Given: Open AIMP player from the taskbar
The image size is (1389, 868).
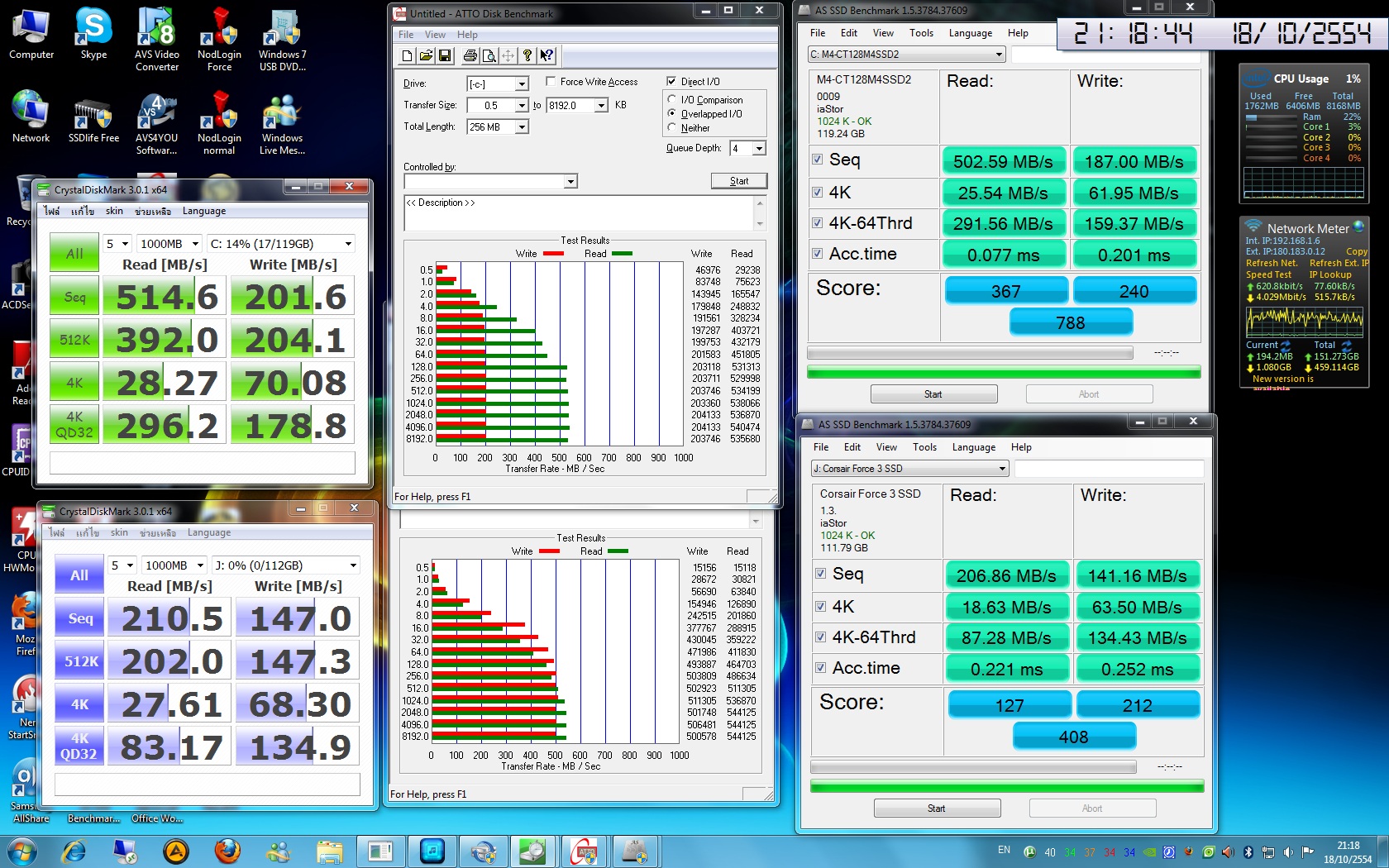Looking at the screenshot, I should point(176,851).
